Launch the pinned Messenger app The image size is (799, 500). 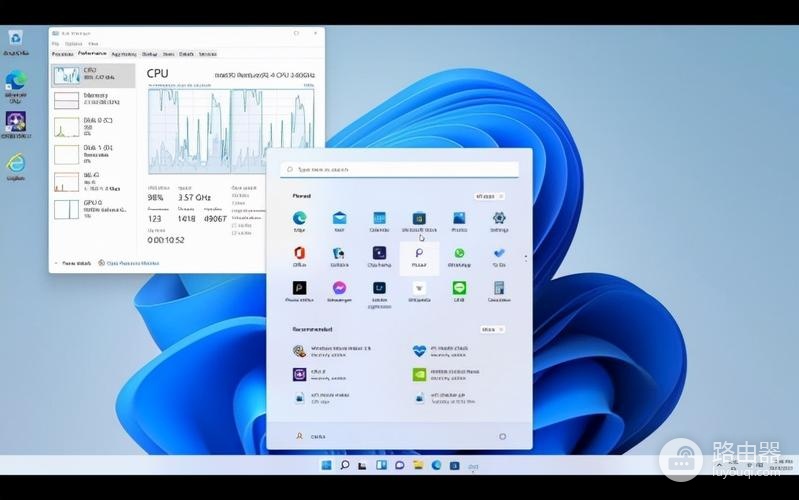[x=339, y=292]
